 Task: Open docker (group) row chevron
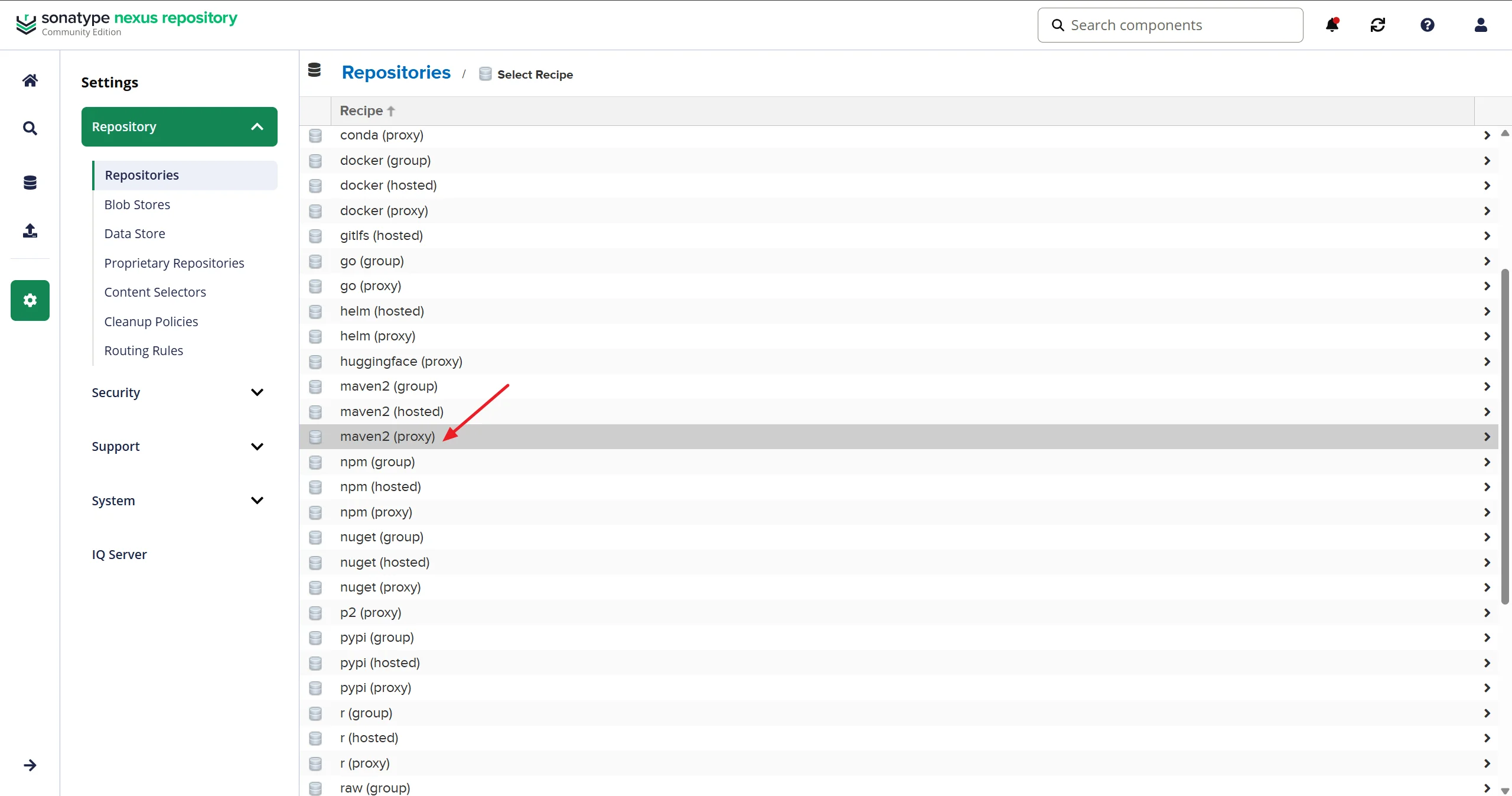tap(1487, 161)
